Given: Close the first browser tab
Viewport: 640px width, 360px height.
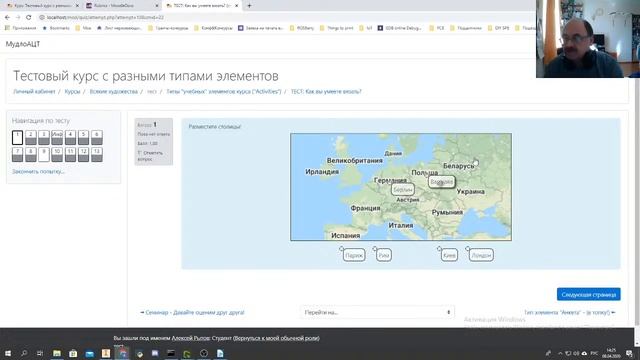Looking at the screenshot, I should pos(77,6).
